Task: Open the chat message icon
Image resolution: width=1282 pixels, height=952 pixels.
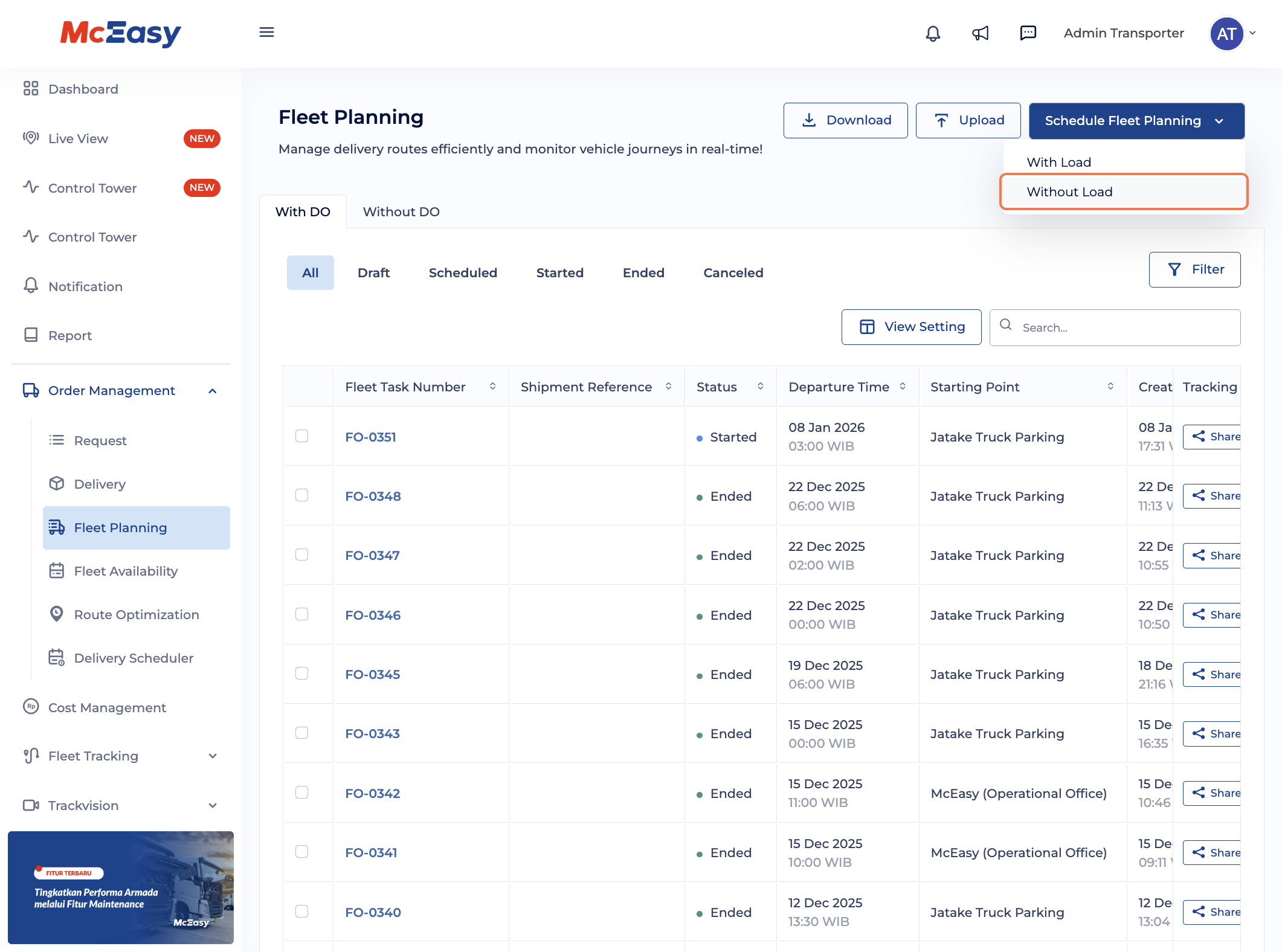Action: [x=1028, y=33]
